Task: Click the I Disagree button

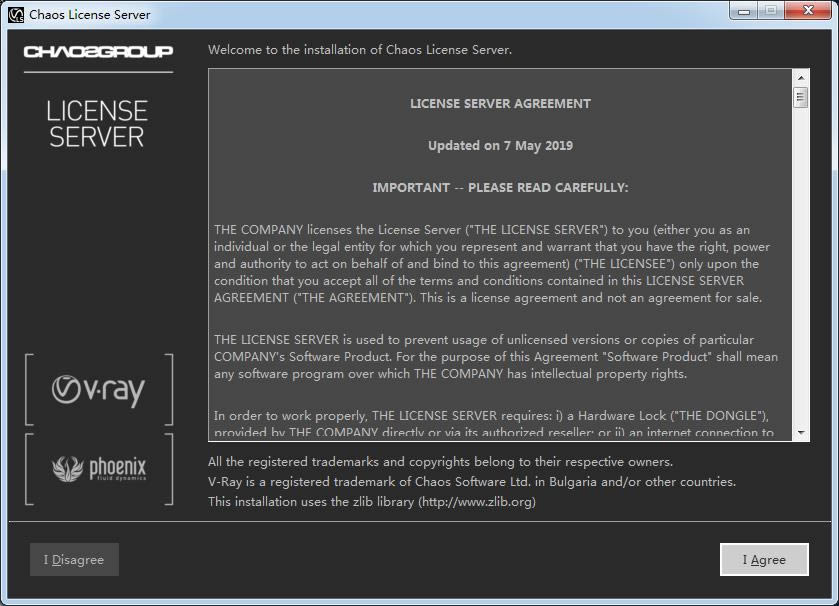Action: tap(74, 559)
